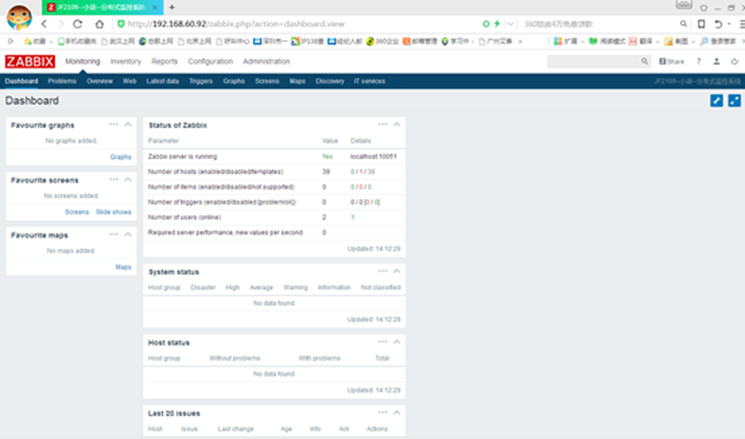Open the Inventory main menu

click(x=125, y=61)
